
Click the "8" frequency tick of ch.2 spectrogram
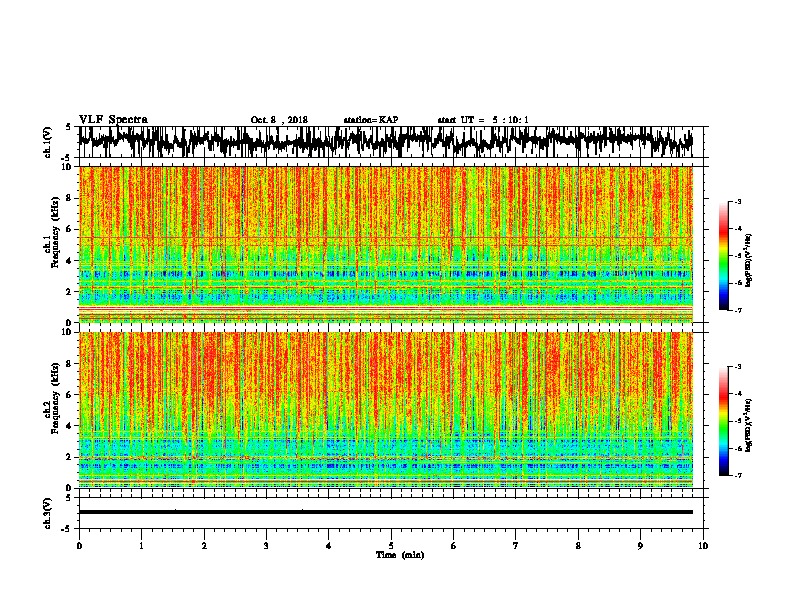(x=70, y=364)
